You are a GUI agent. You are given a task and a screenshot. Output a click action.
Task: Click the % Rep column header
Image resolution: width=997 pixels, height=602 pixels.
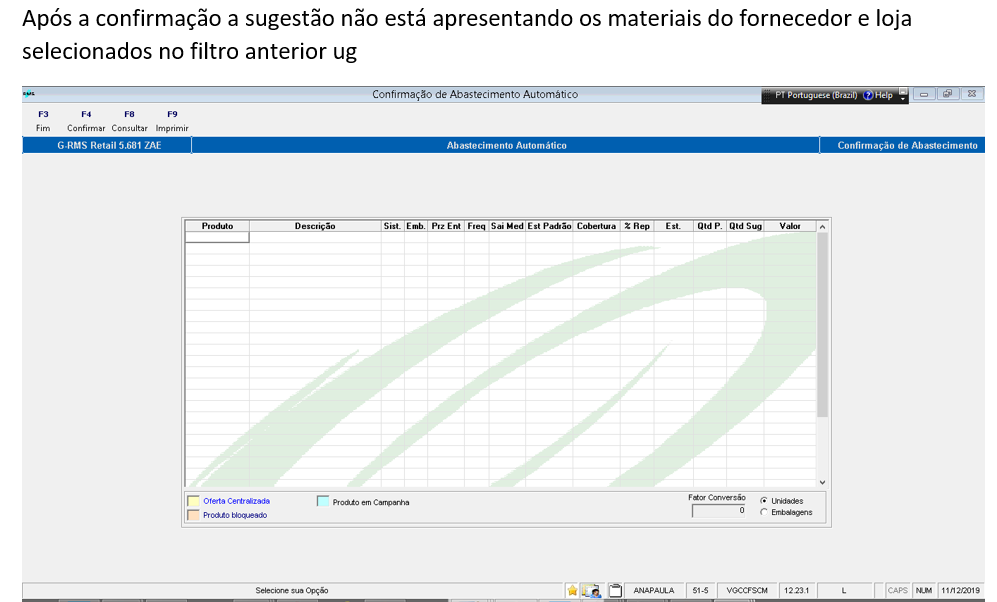point(637,226)
